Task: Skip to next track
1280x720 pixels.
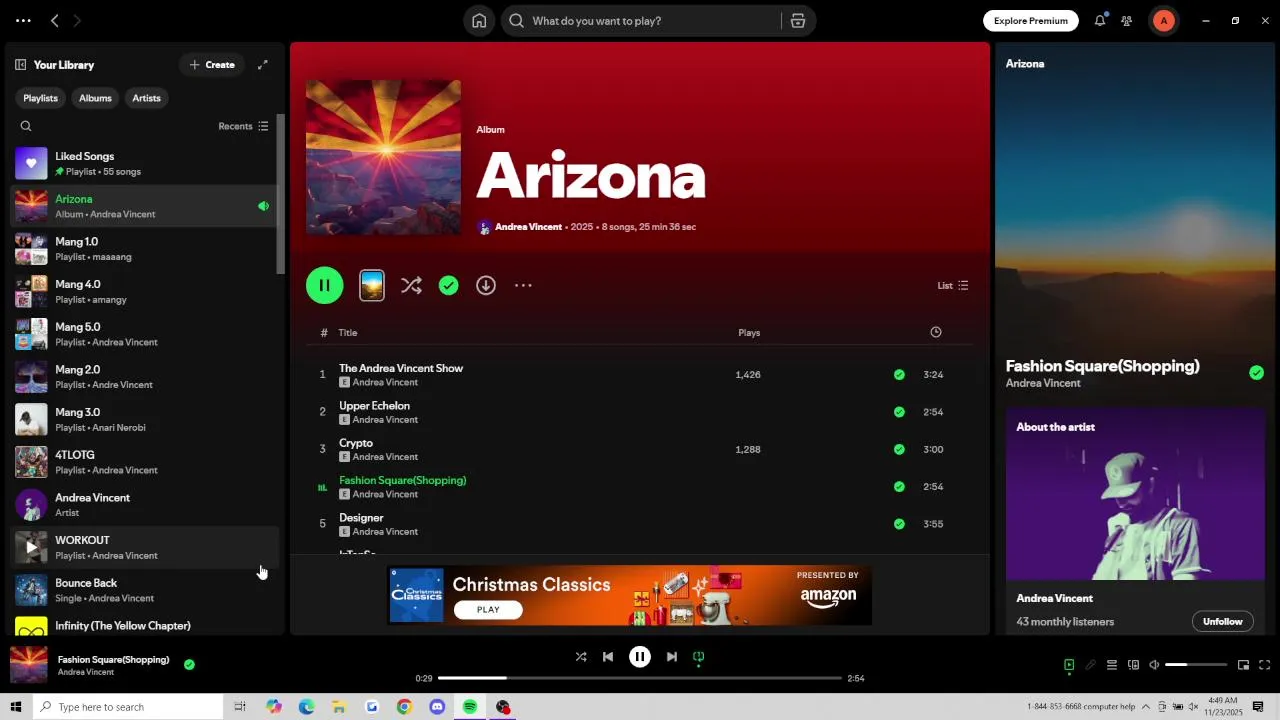Action: pos(672,657)
